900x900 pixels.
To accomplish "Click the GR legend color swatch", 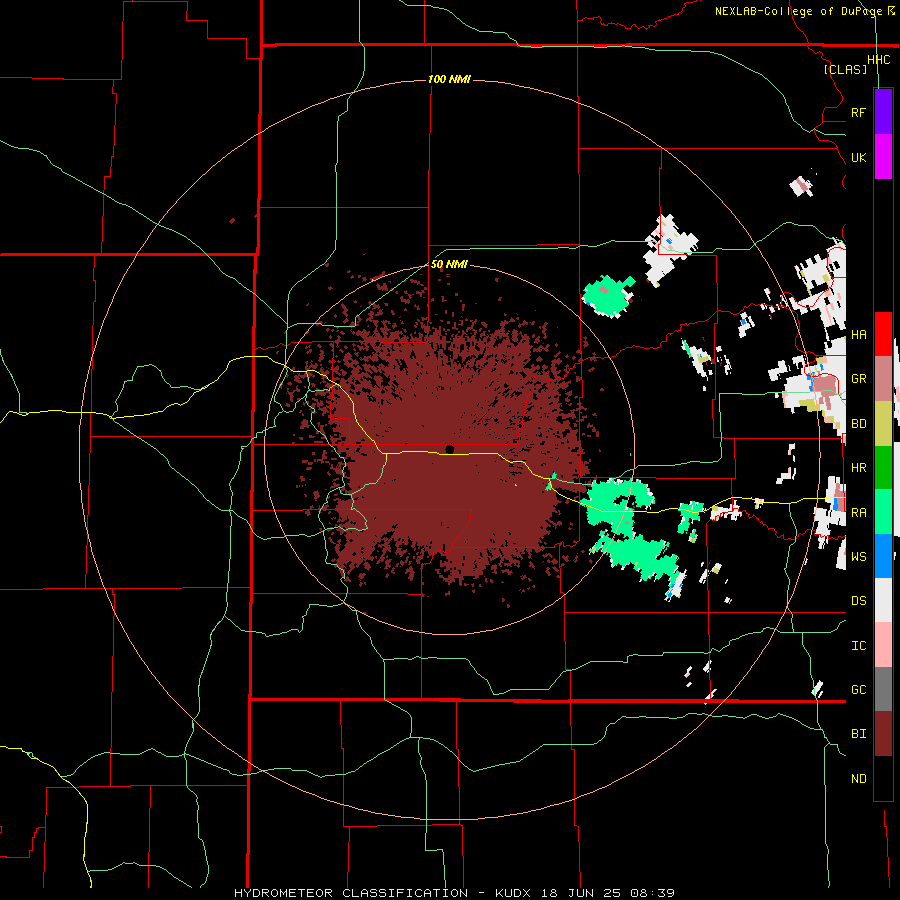I will (x=883, y=379).
